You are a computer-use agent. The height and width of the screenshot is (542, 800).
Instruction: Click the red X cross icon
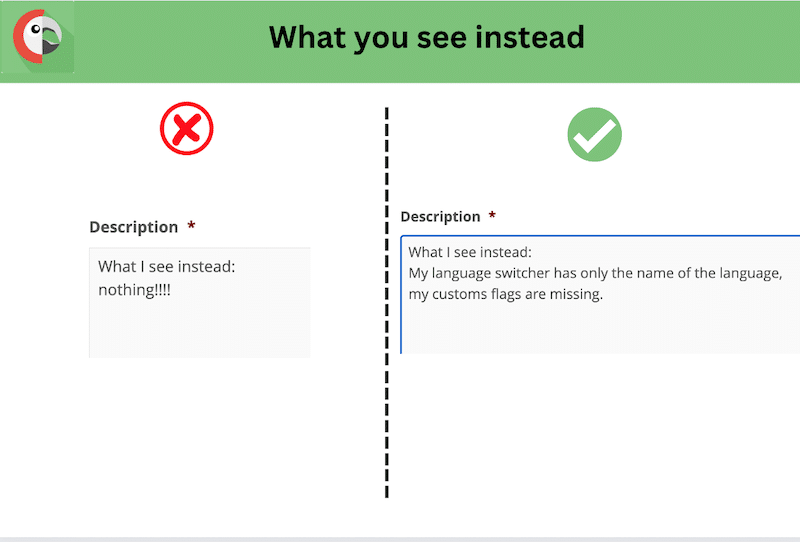187,128
